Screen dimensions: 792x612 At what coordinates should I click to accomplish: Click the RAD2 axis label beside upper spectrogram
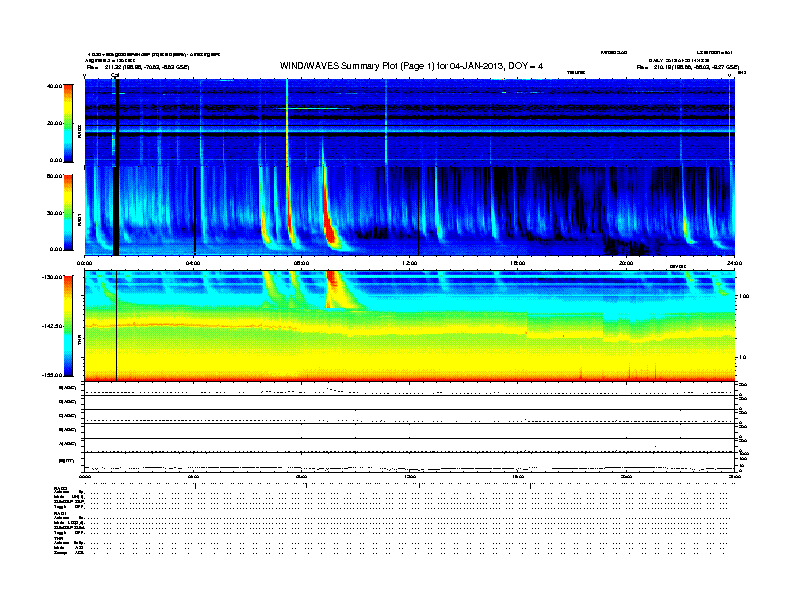[x=79, y=131]
